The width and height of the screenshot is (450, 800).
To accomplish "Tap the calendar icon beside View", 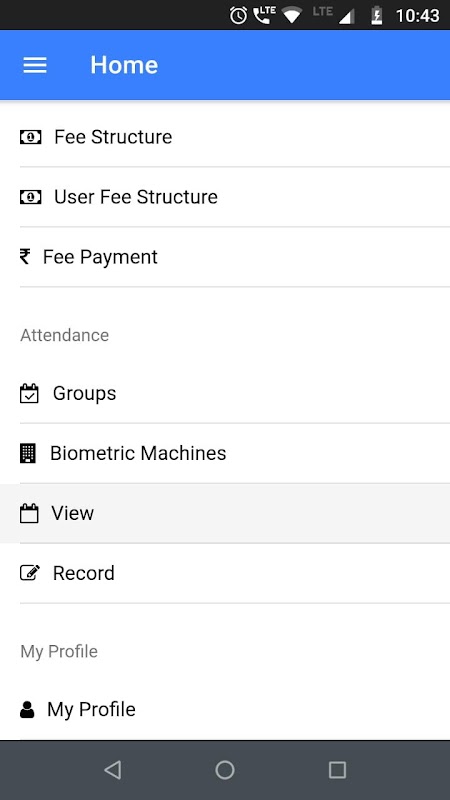I will (x=29, y=513).
